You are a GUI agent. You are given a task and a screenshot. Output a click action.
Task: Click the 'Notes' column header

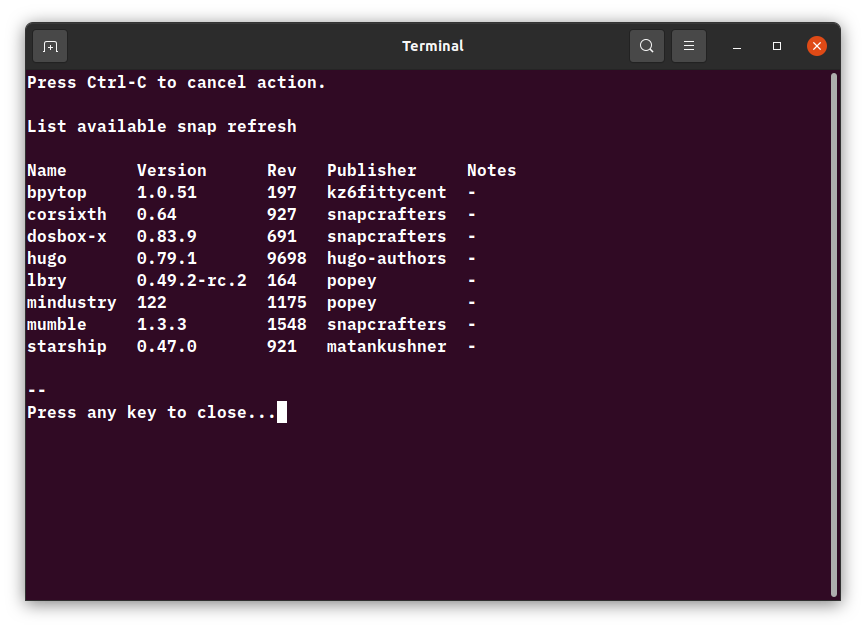coord(492,170)
